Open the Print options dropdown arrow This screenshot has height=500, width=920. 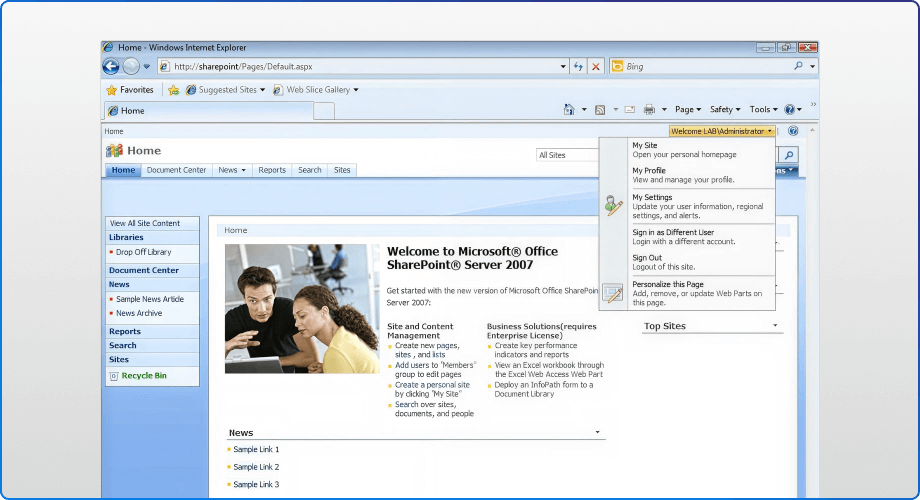[664, 110]
